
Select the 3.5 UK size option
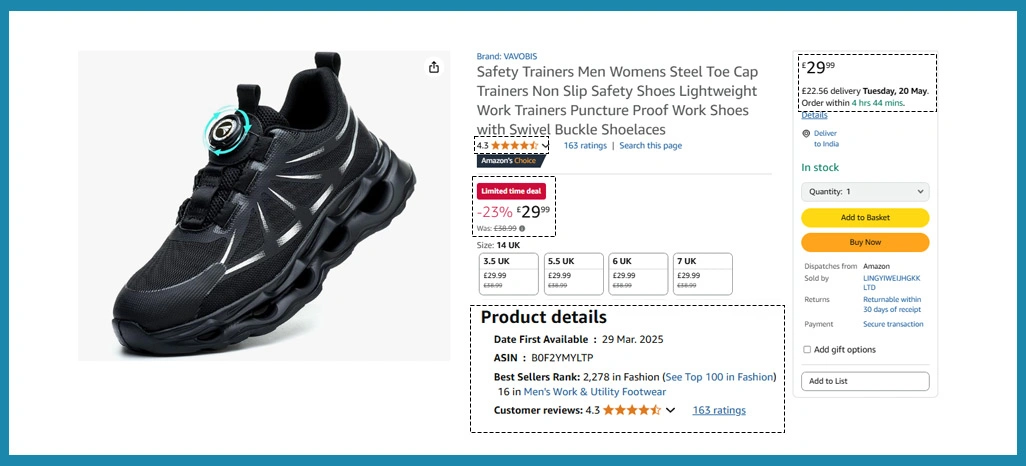pyautogui.click(x=509, y=273)
